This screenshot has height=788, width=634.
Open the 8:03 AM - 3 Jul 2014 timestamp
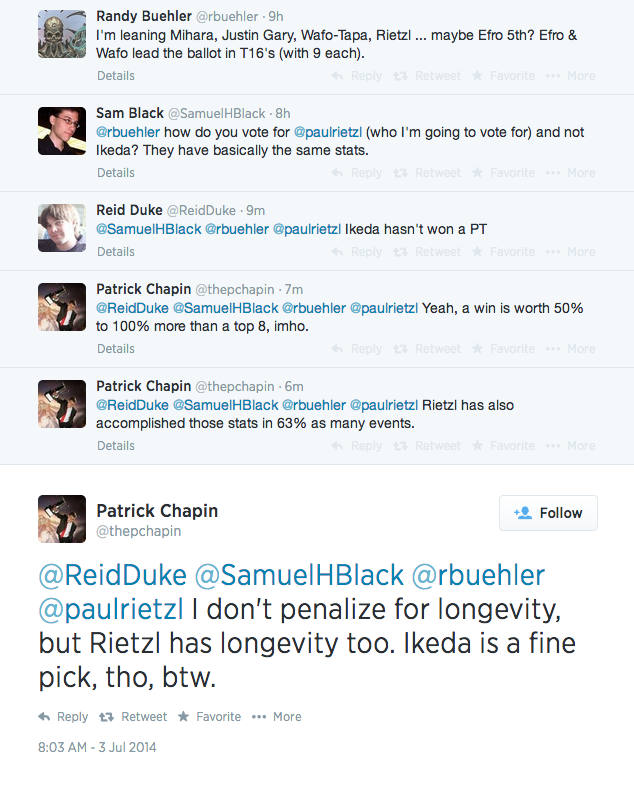tap(97, 747)
